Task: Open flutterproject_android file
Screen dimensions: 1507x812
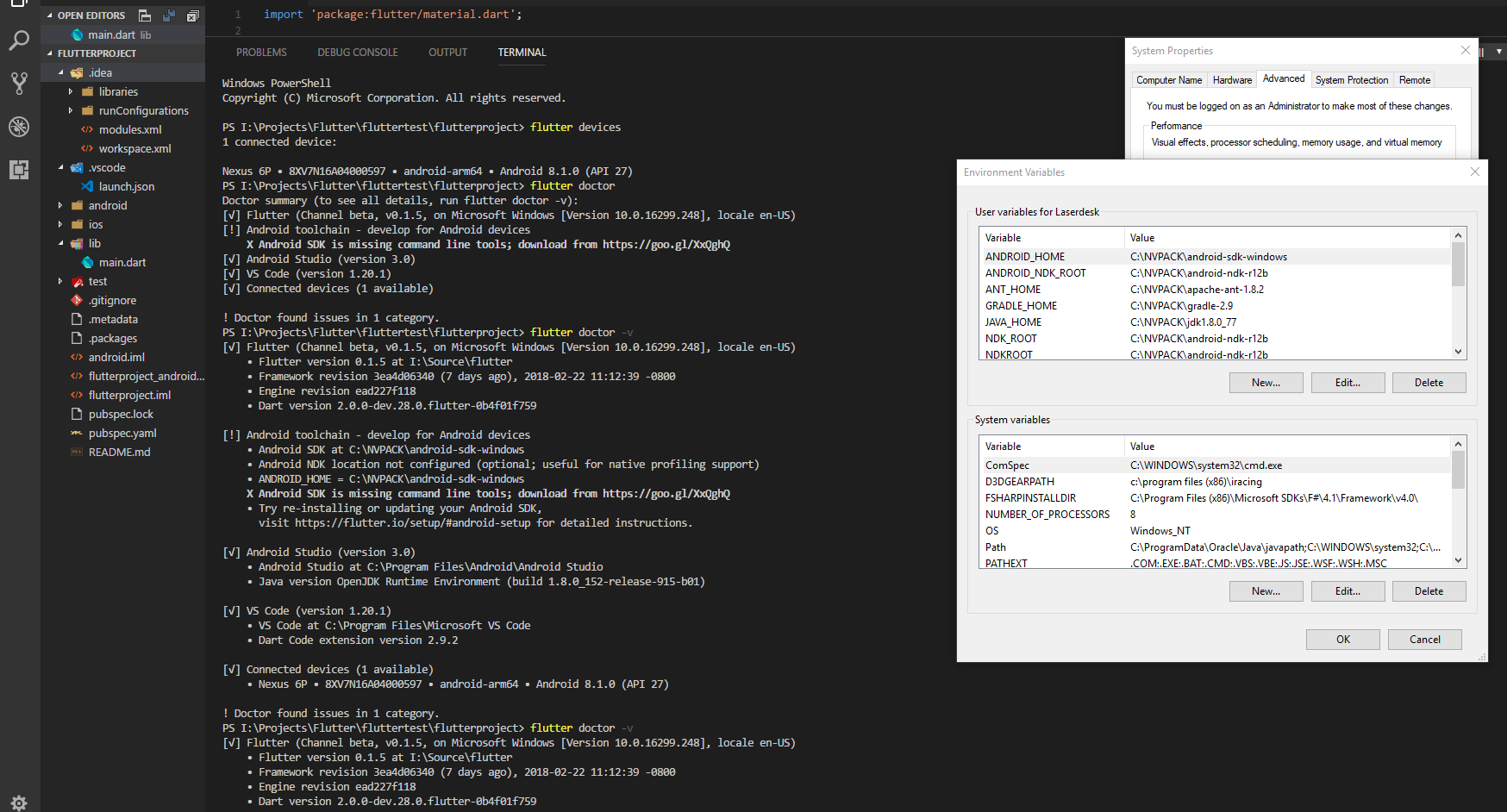Action: pyautogui.click(x=122, y=376)
